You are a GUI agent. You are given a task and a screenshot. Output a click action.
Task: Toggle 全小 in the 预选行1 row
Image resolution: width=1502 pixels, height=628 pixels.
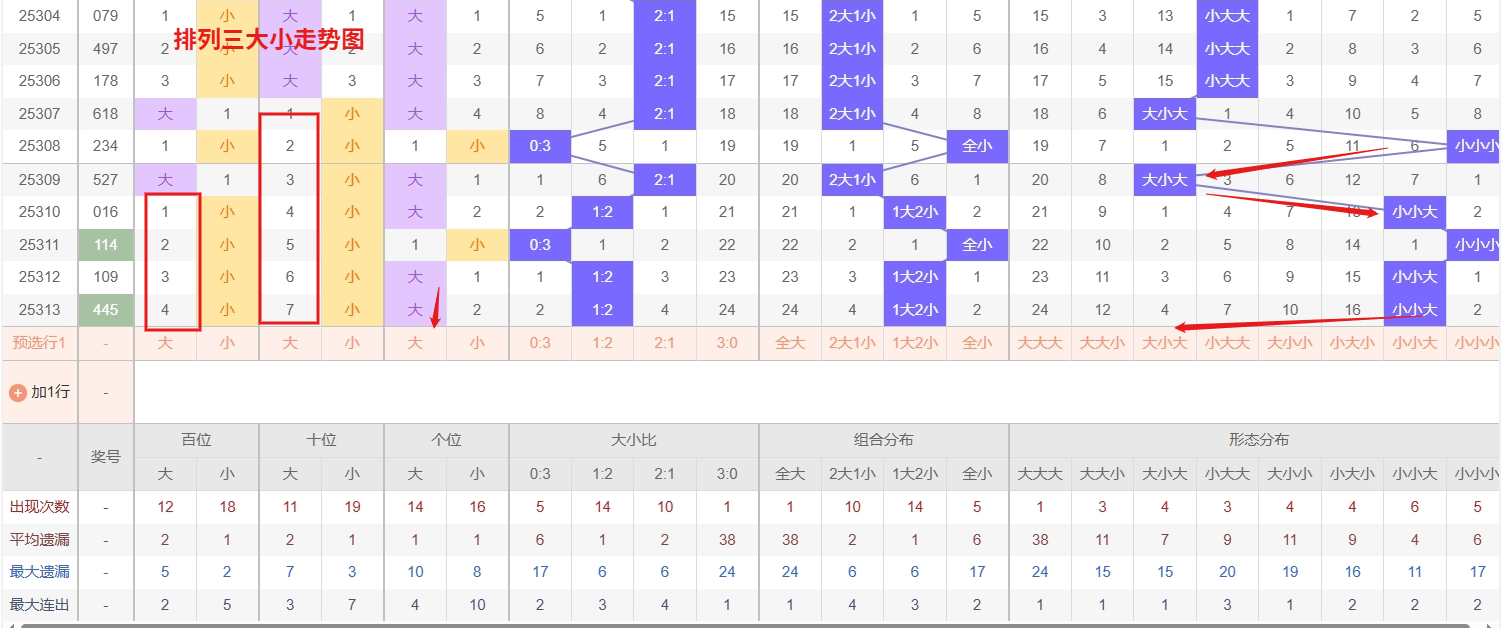977,343
